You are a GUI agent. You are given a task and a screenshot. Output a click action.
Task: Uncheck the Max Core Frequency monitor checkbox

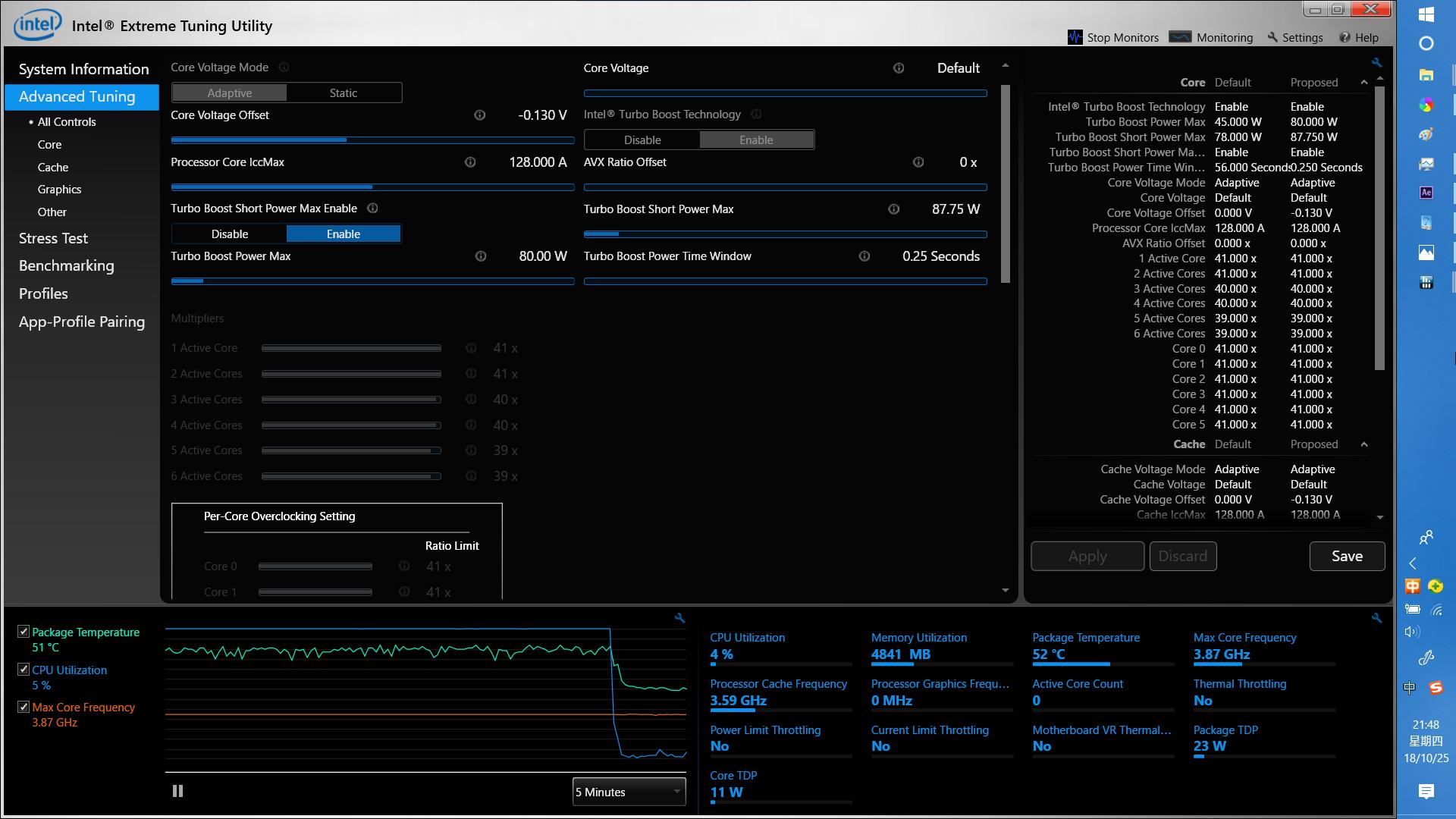24,707
